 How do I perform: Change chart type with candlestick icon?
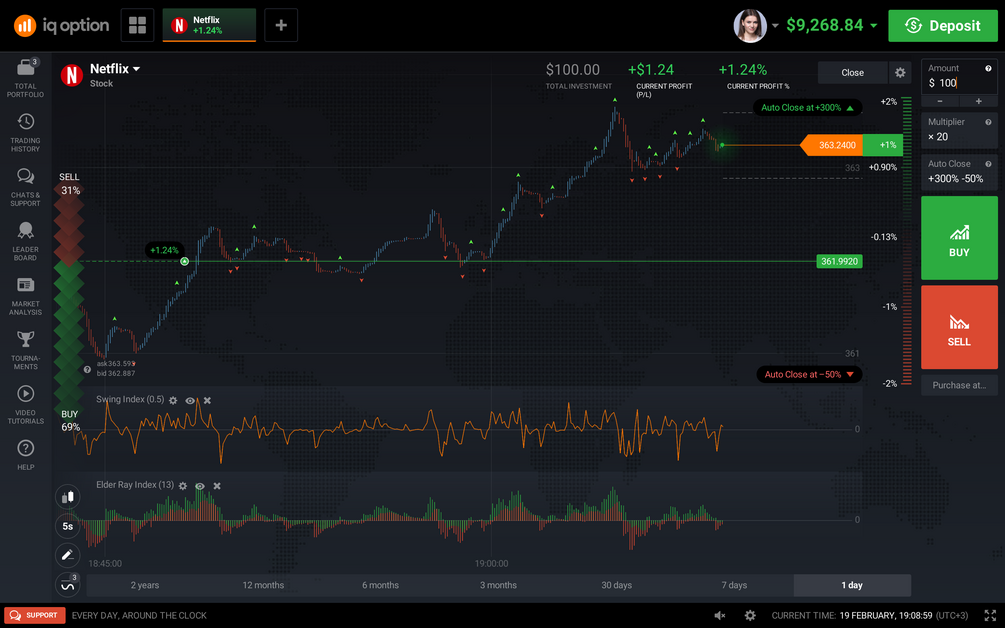click(68, 497)
